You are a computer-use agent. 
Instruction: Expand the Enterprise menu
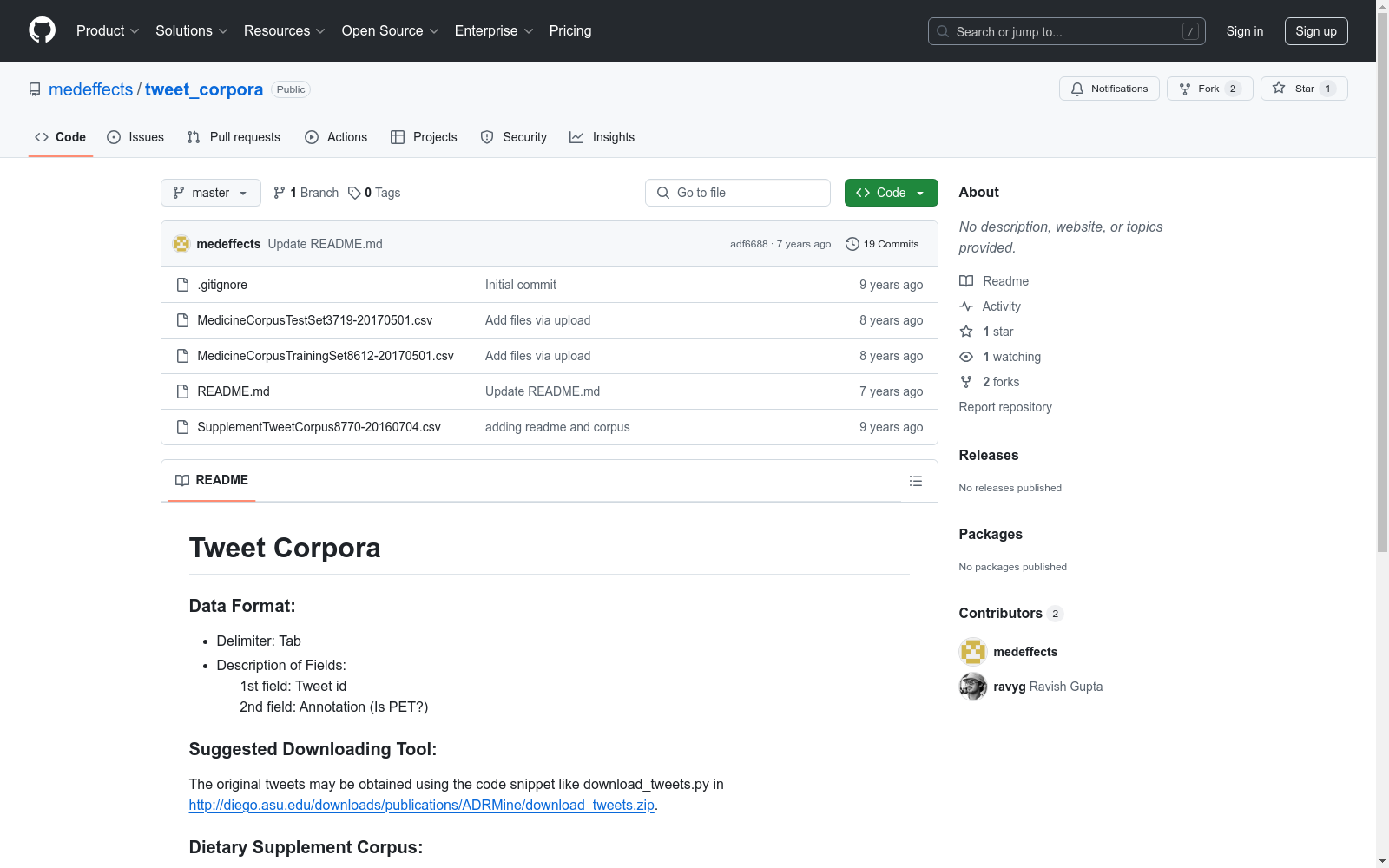click(x=494, y=31)
